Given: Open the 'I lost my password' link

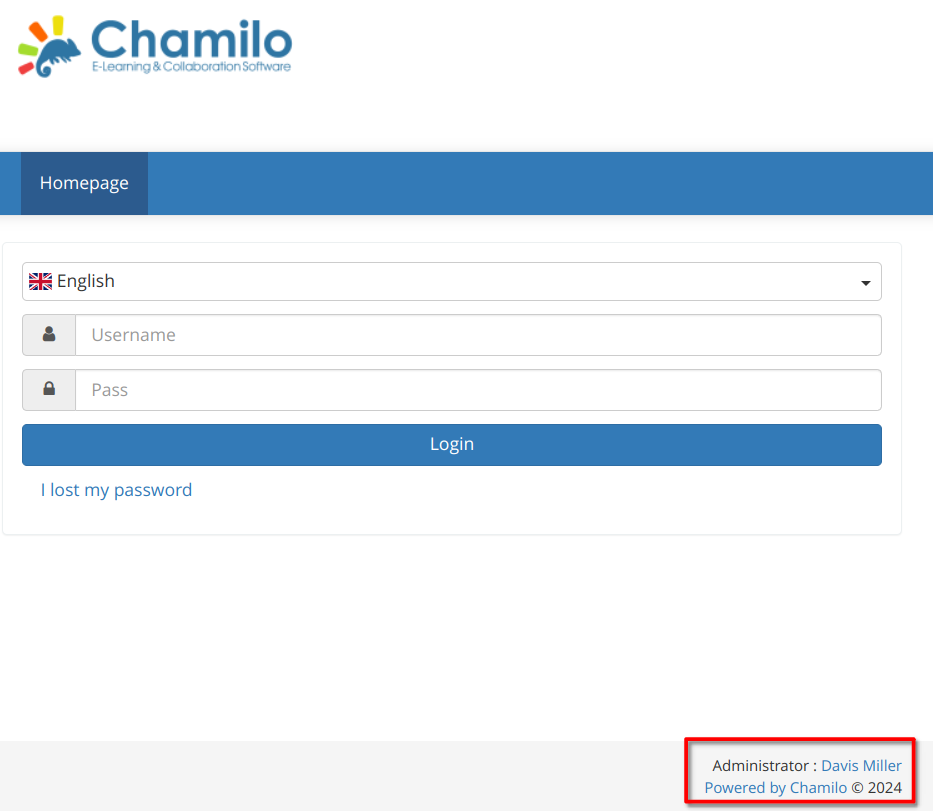Looking at the screenshot, I should pos(116,490).
